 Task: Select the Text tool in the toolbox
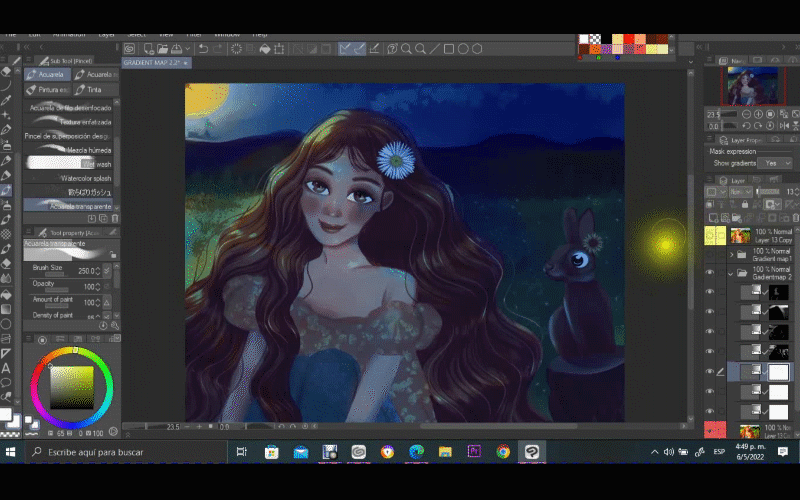pyautogui.click(x=6, y=367)
